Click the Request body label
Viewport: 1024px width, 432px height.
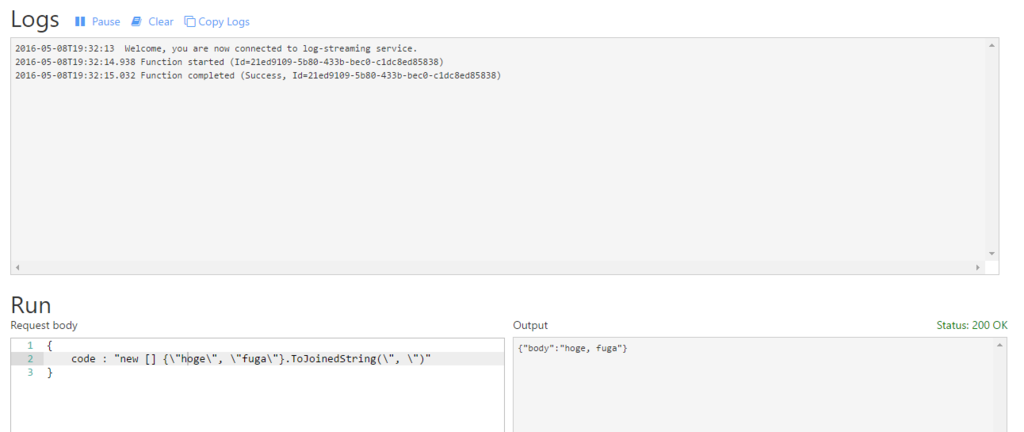(x=44, y=325)
